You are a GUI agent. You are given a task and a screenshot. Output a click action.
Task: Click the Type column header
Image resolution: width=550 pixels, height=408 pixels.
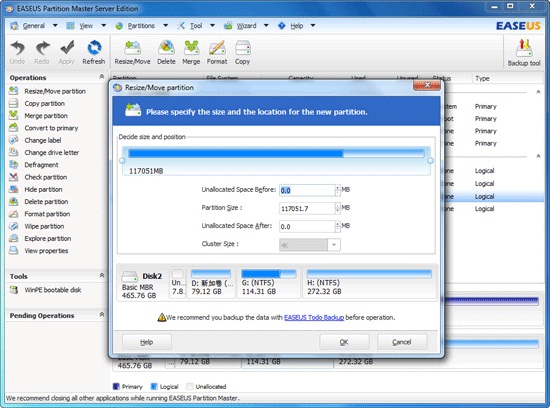coord(483,79)
